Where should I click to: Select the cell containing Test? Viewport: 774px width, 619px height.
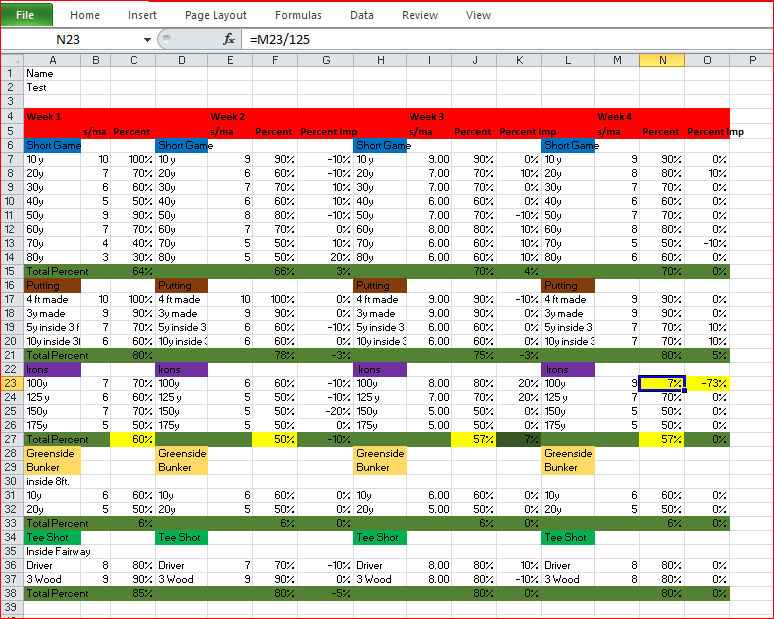[52, 87]
